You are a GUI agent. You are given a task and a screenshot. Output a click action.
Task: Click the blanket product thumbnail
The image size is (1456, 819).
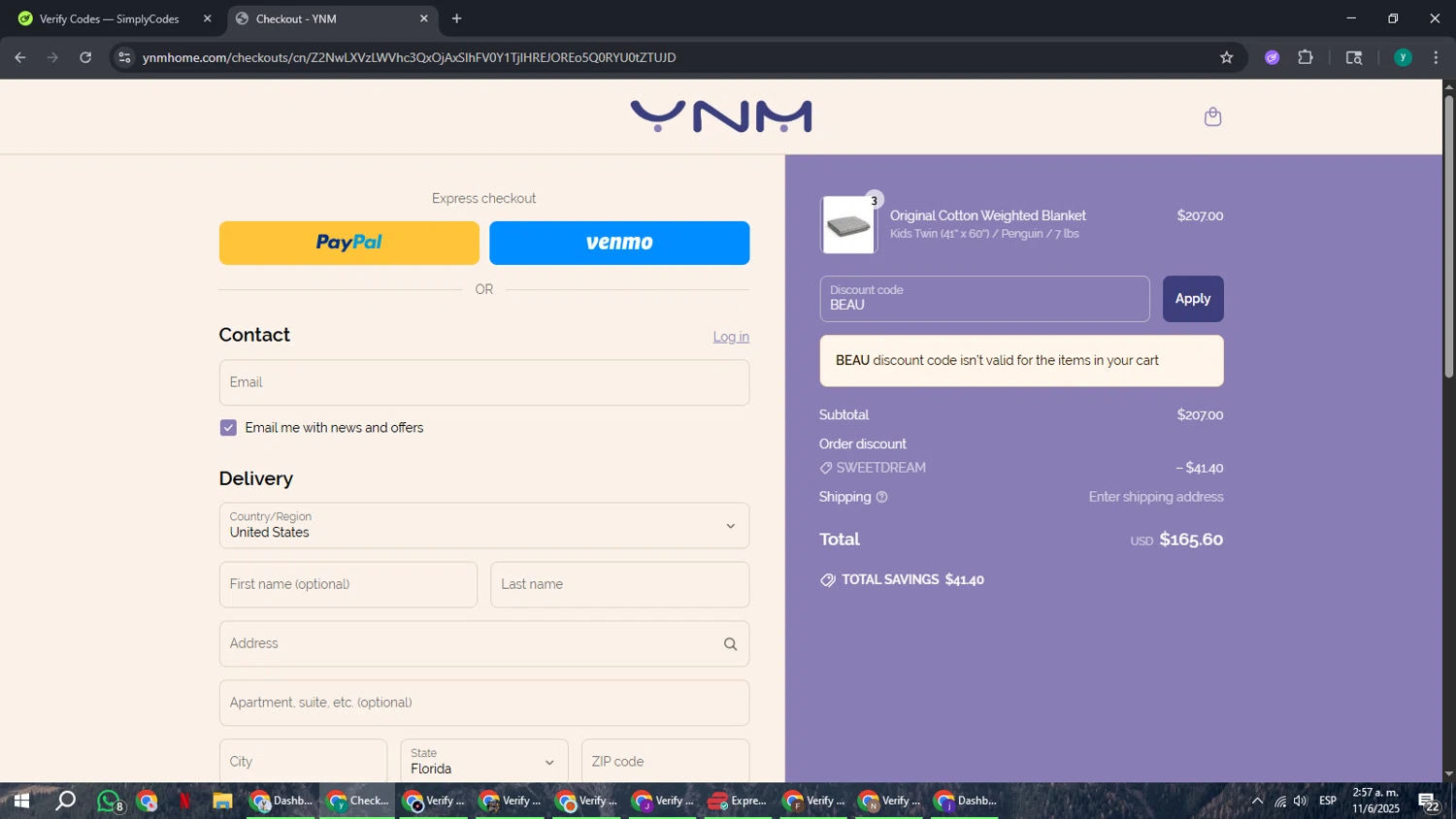click(x=848, y=224)
